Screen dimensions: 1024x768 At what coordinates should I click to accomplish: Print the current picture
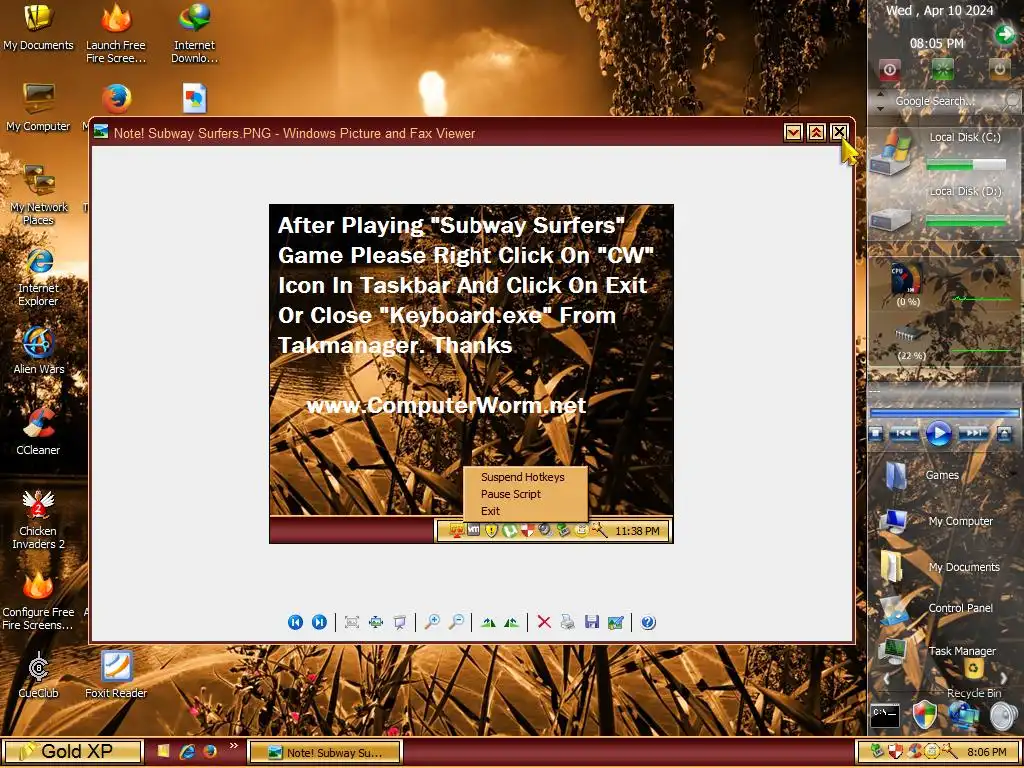[568, 622]
